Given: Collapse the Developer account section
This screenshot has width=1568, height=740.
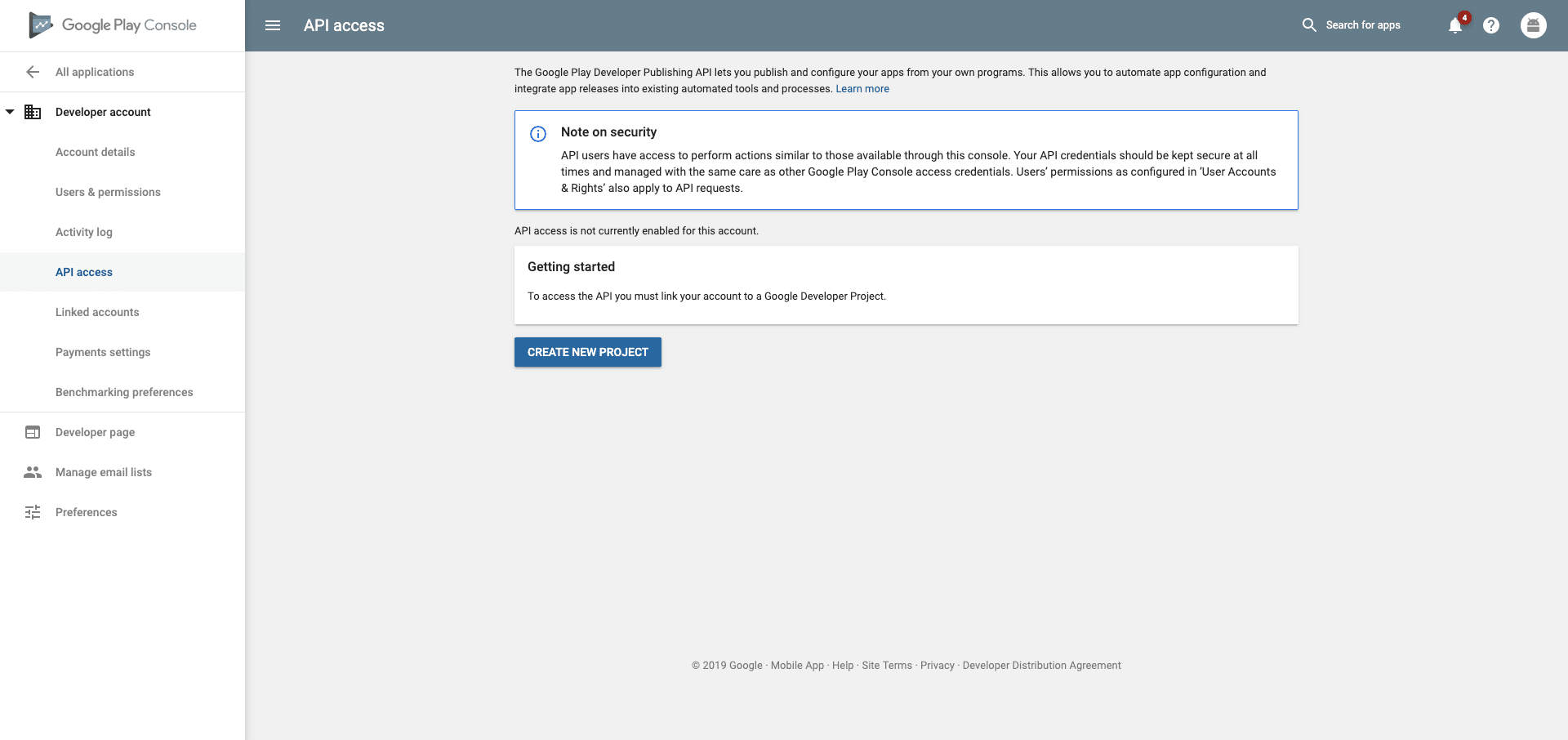Looking at the screenshot, I should pos(10,112).
